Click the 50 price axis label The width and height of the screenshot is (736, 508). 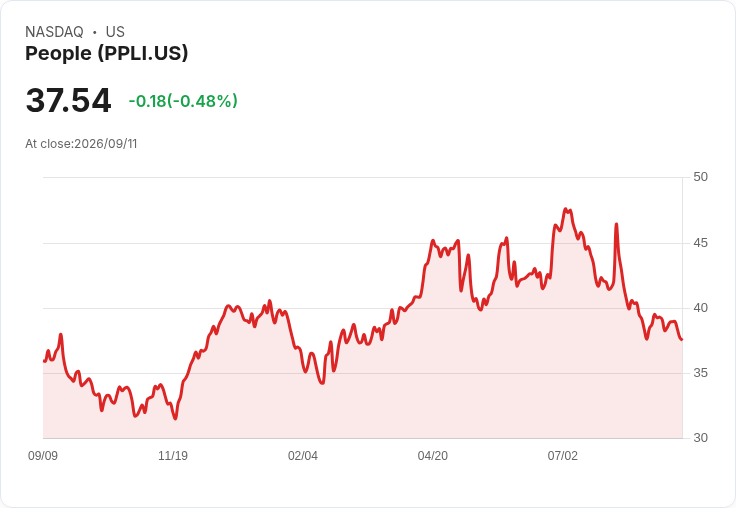(700, 177)
